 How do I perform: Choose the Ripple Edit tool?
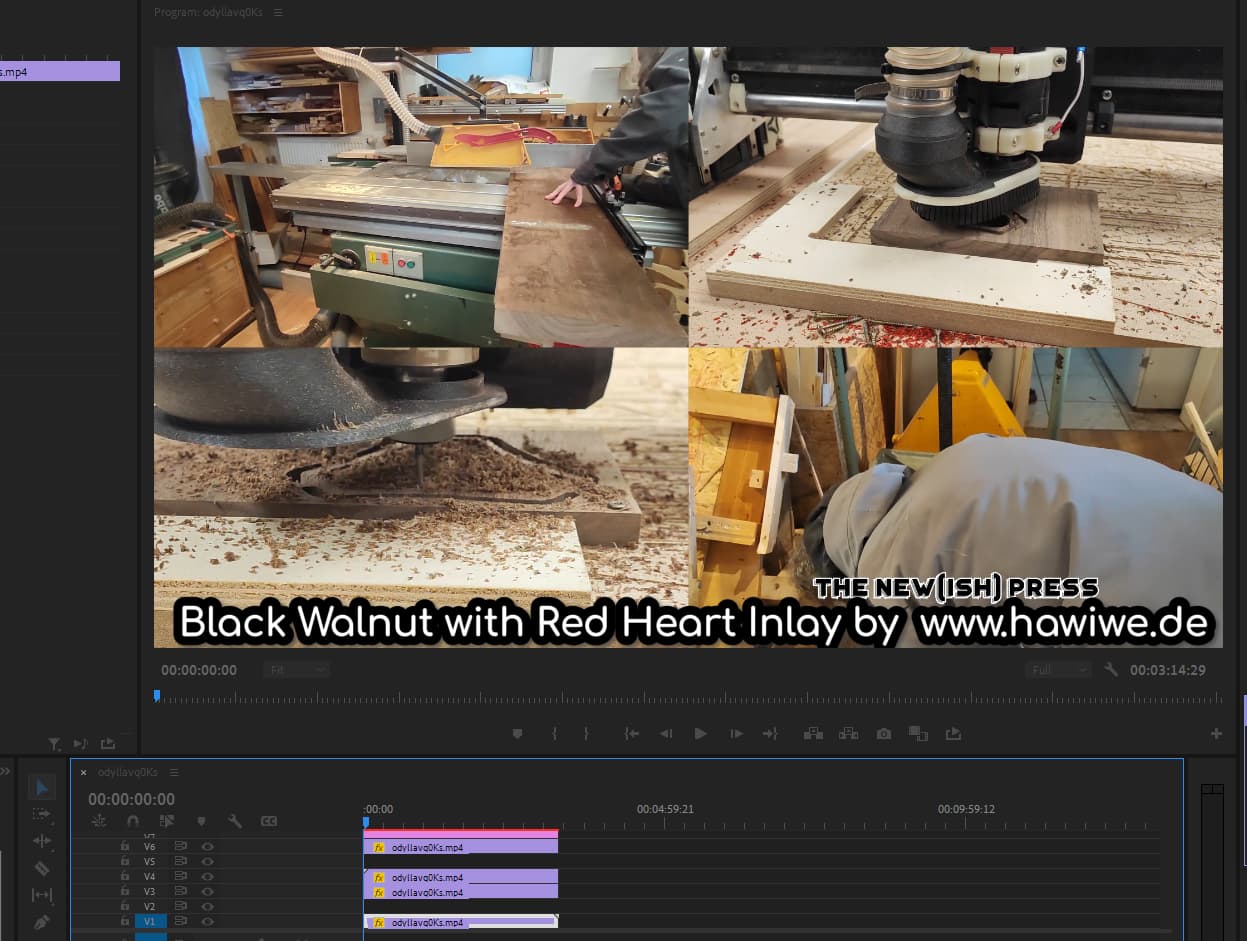42,841
